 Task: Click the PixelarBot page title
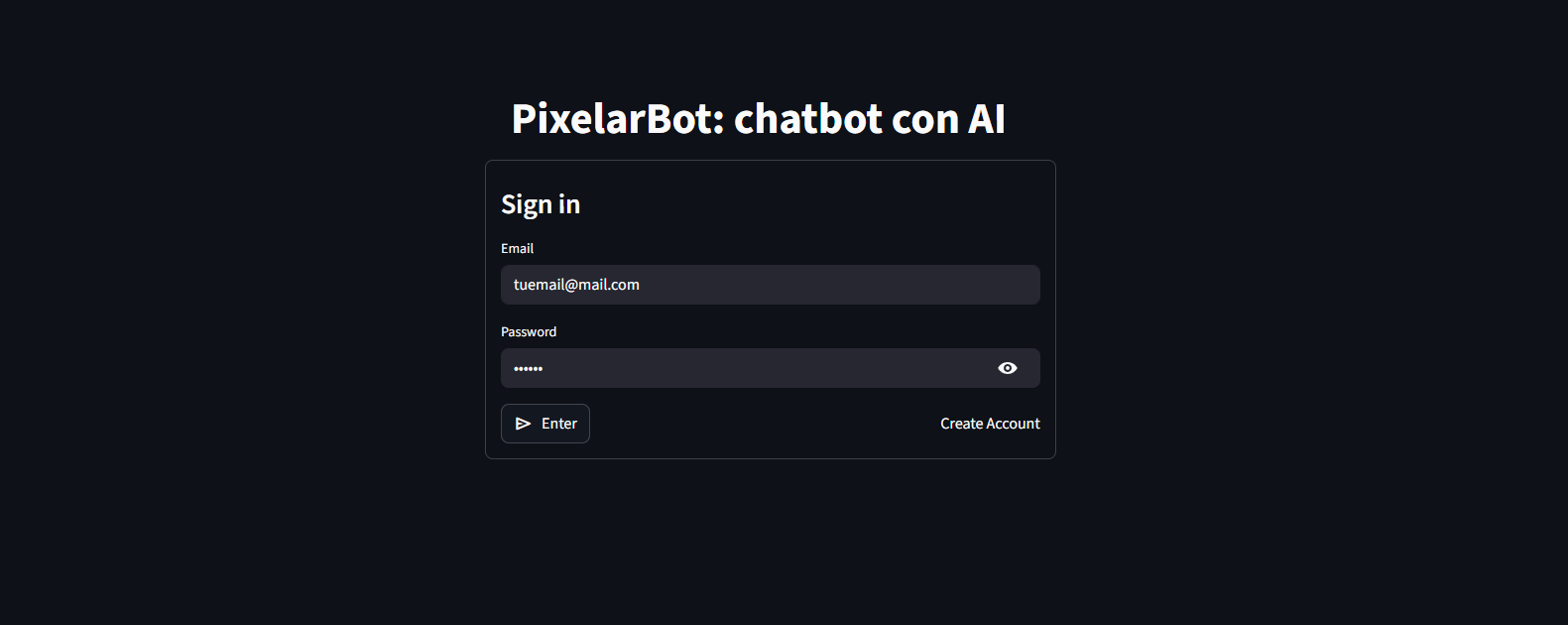(x=758, y=119)
